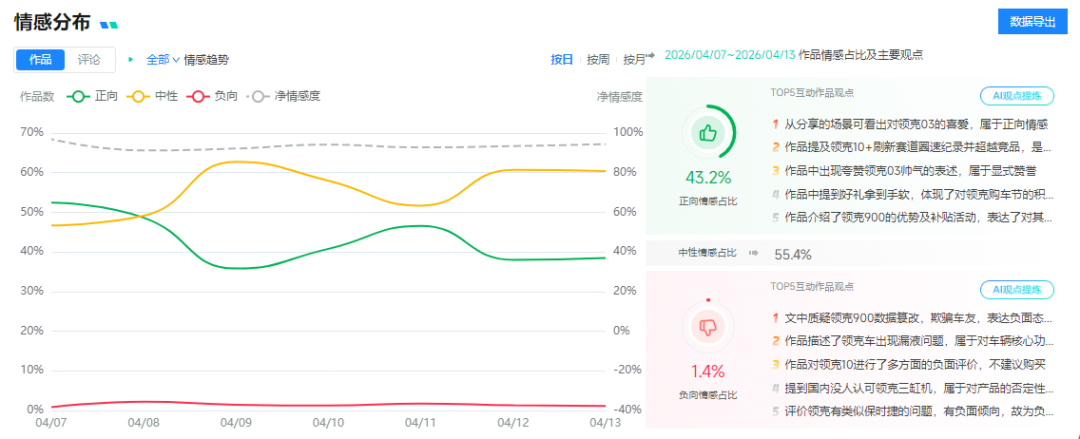
Task: Click AI观点提炼 in the positive panel
Action: [x=1017, y=97]
